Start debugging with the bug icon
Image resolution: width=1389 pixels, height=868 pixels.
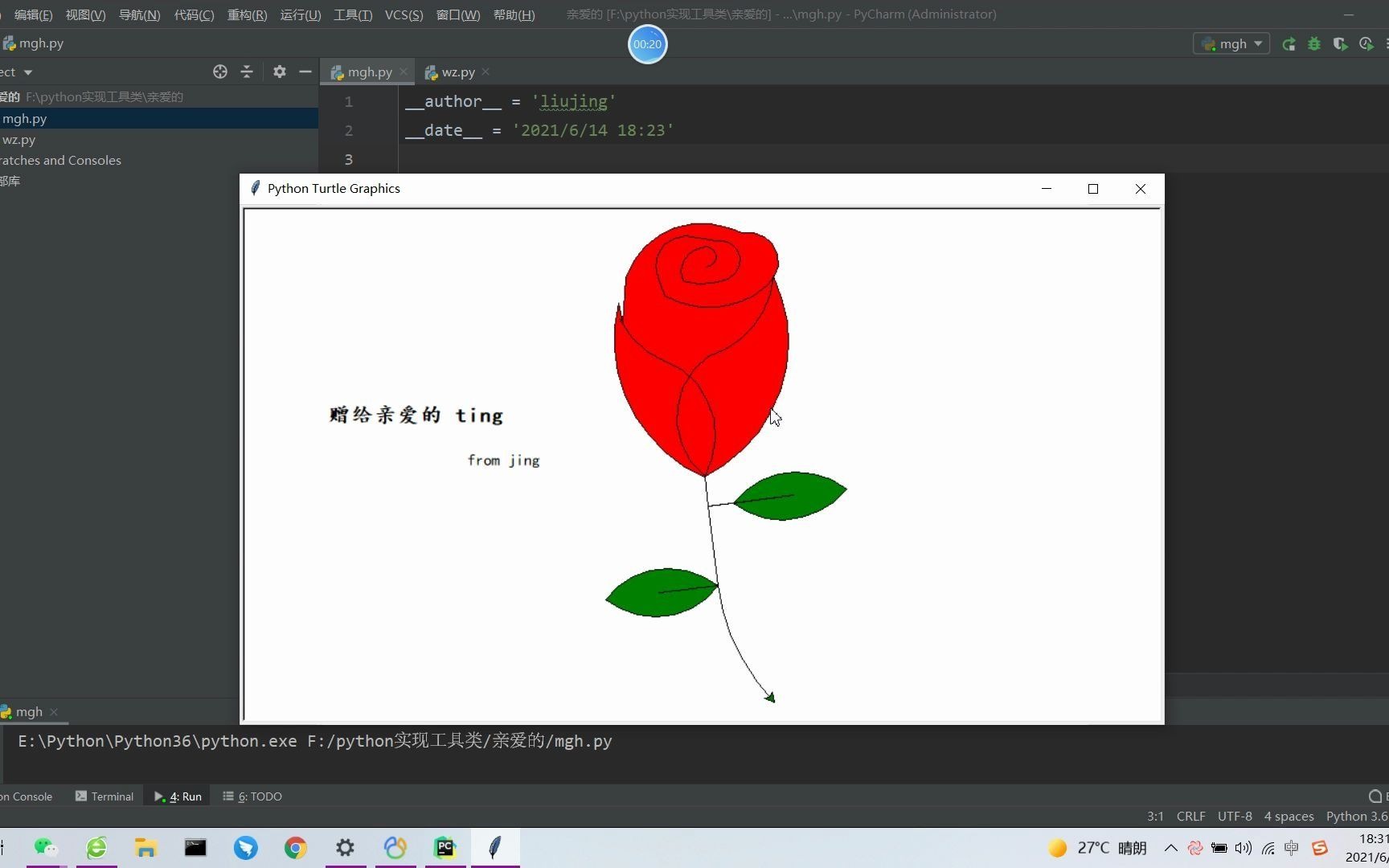click(1313, 44)
